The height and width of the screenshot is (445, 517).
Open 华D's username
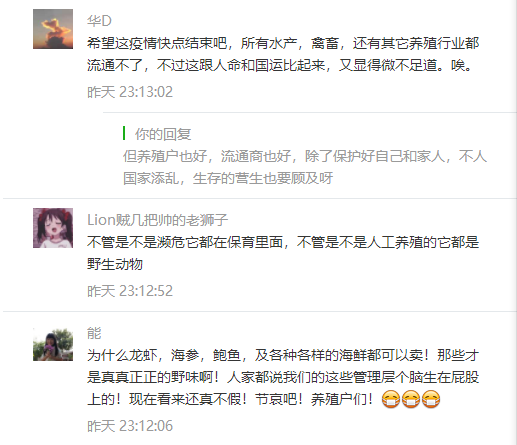(x=99, y=21)
